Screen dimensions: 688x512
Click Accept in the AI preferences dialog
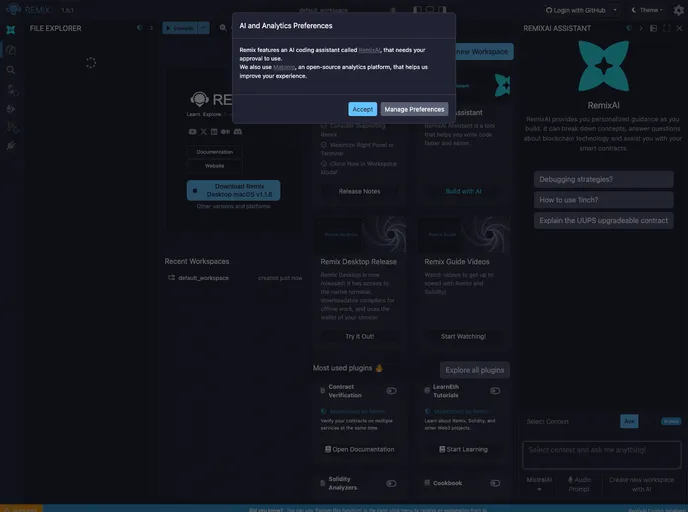pyautogui.click(x=362, y=109)
